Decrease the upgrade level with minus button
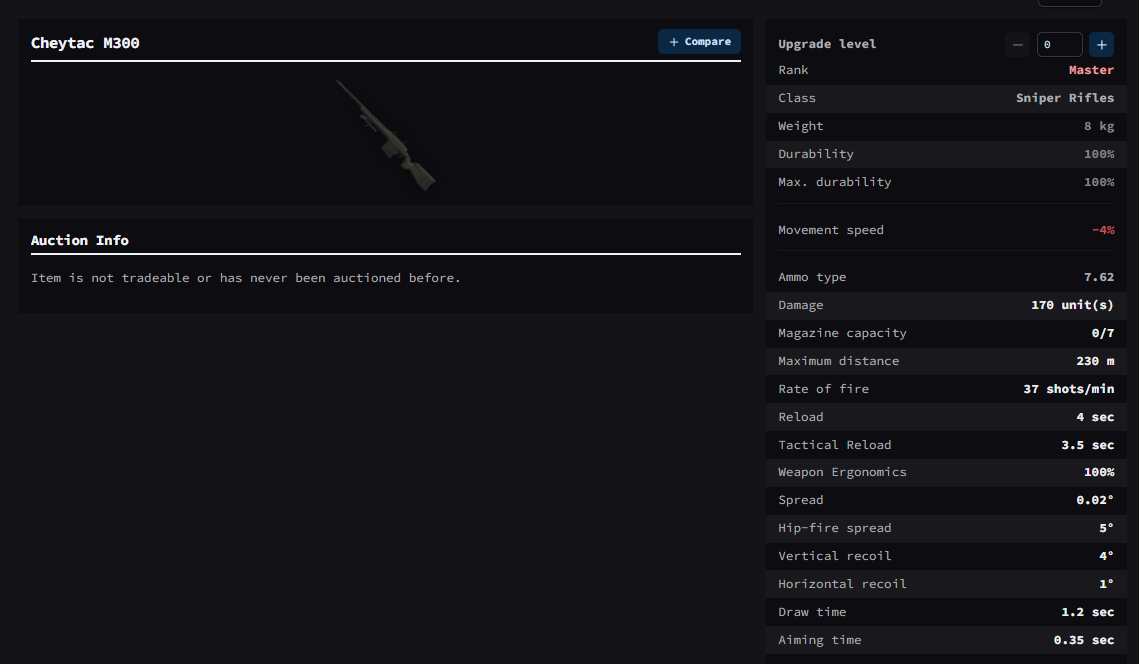 (x=1018, y=44)
